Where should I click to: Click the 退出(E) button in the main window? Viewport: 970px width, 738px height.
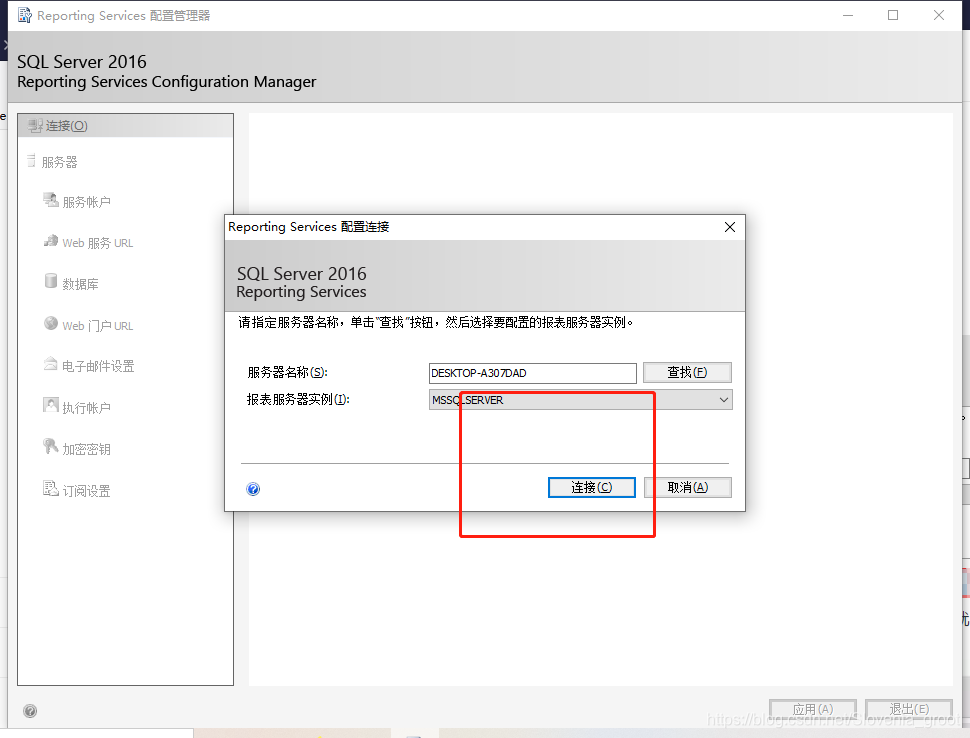pyautogui.click(x=909, y=709)
